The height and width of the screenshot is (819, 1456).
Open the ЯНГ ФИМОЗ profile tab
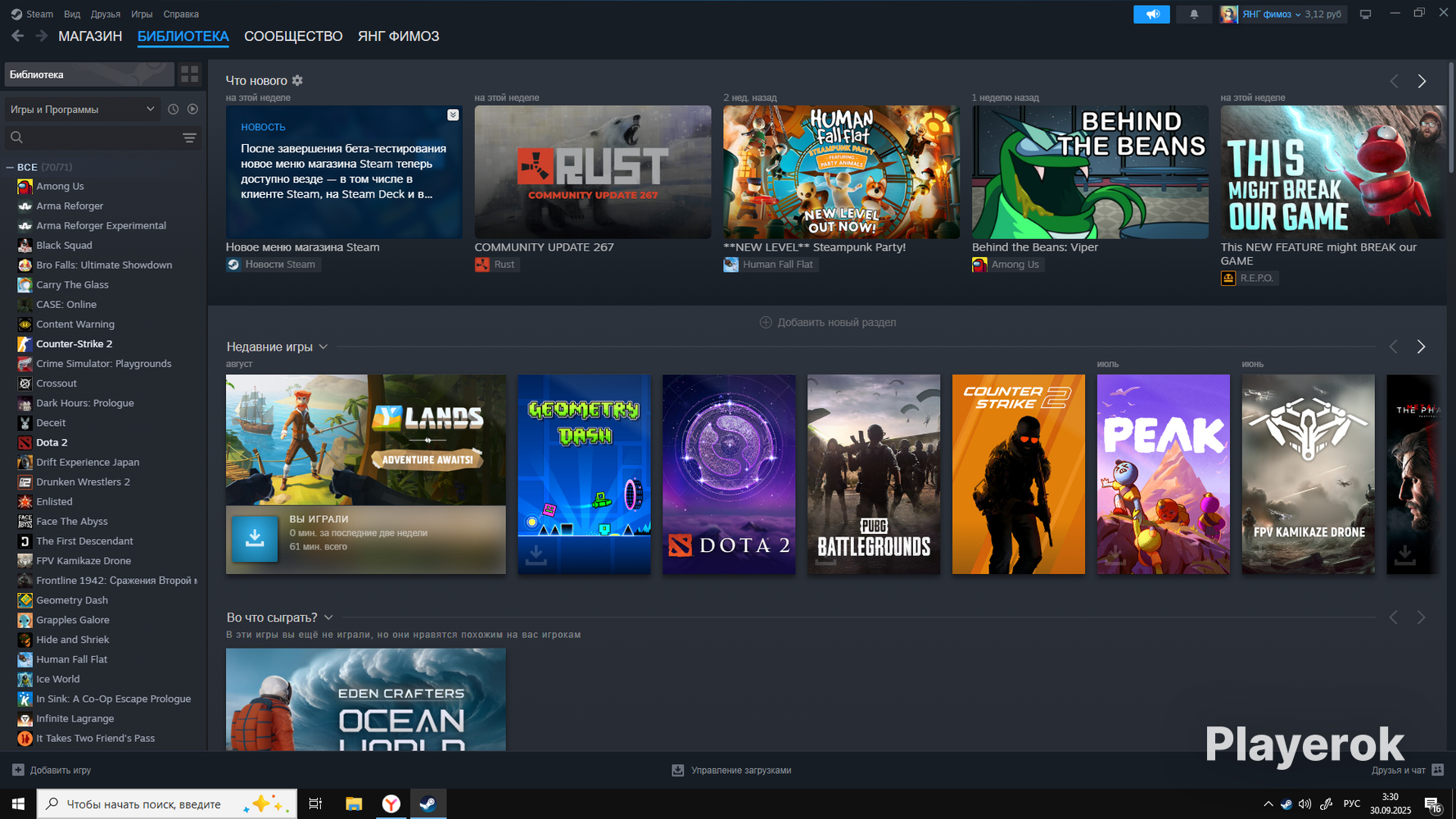click(399, 36)
